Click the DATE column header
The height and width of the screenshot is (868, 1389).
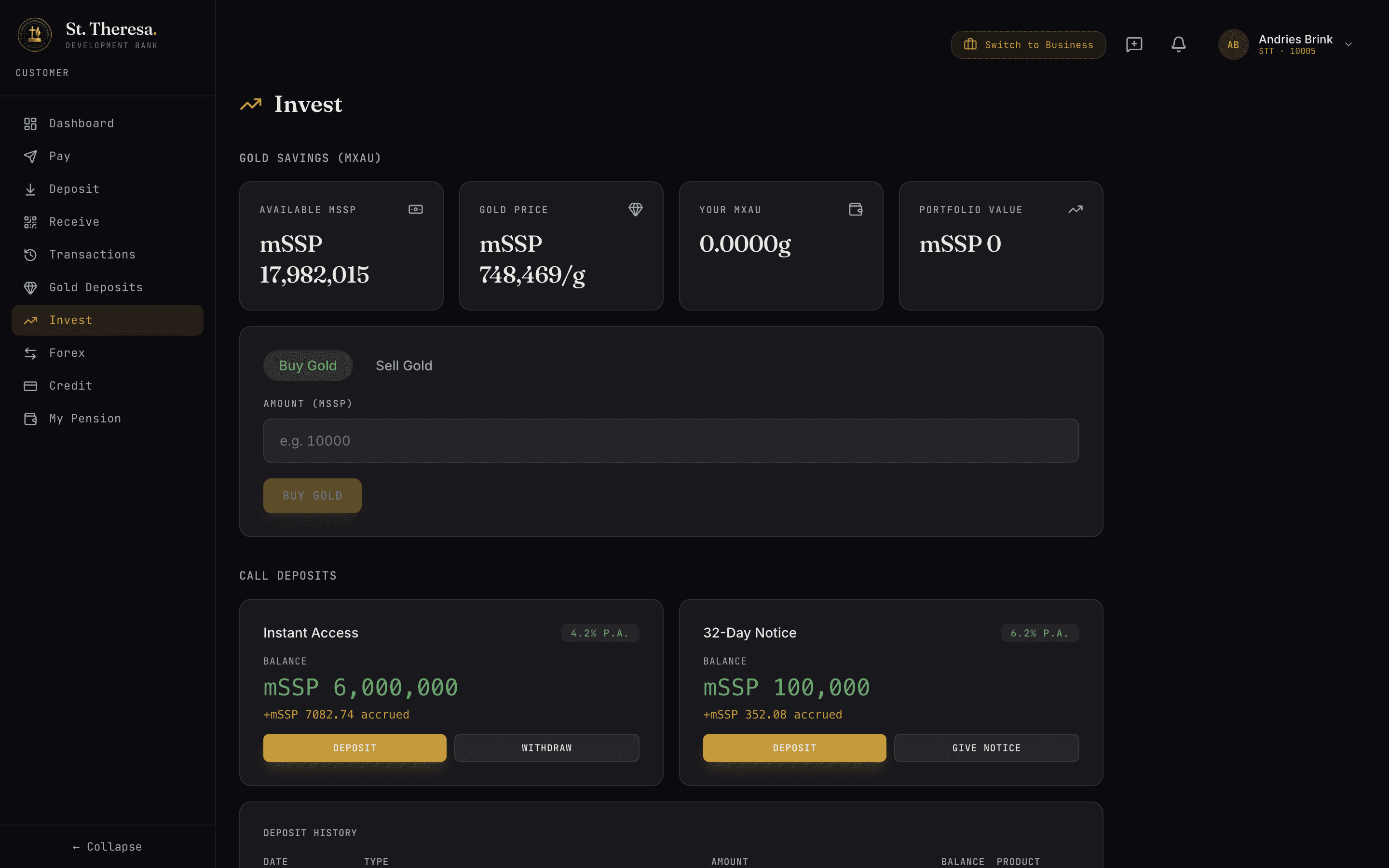[x=275, y=862]
